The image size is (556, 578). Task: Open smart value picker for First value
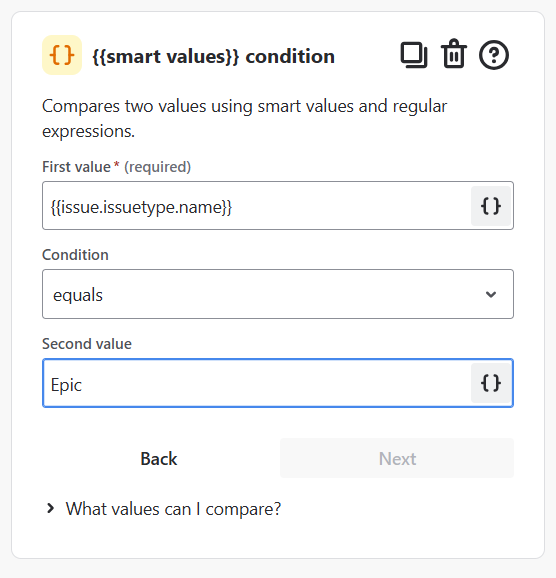click(x=491, y=206)
